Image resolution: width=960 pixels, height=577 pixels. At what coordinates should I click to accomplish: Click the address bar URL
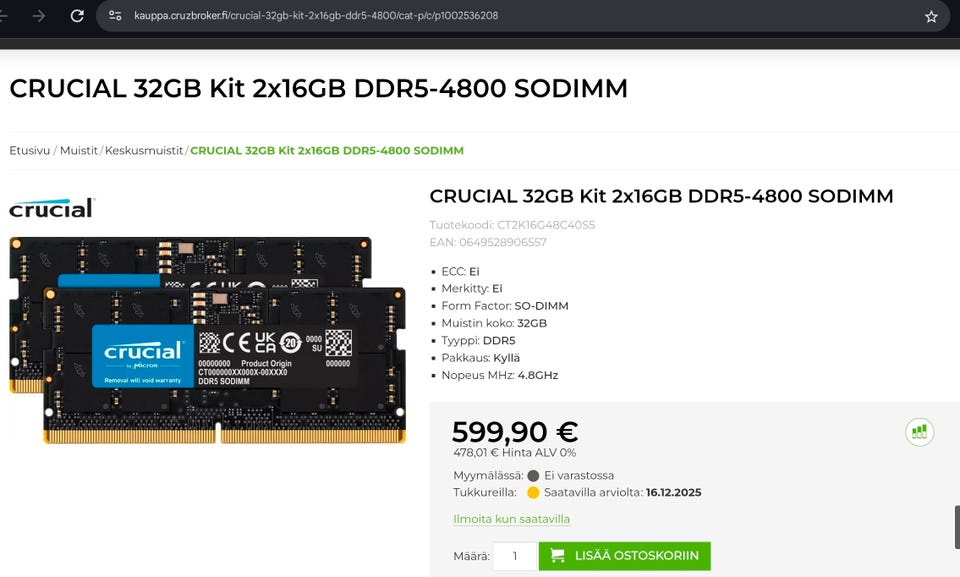pyautogui.click(x=316, y=16)
